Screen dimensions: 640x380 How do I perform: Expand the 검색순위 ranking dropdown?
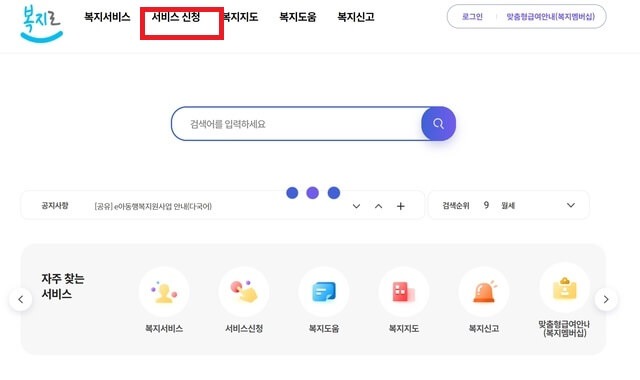pyautogui.click(x=571, y=205)
